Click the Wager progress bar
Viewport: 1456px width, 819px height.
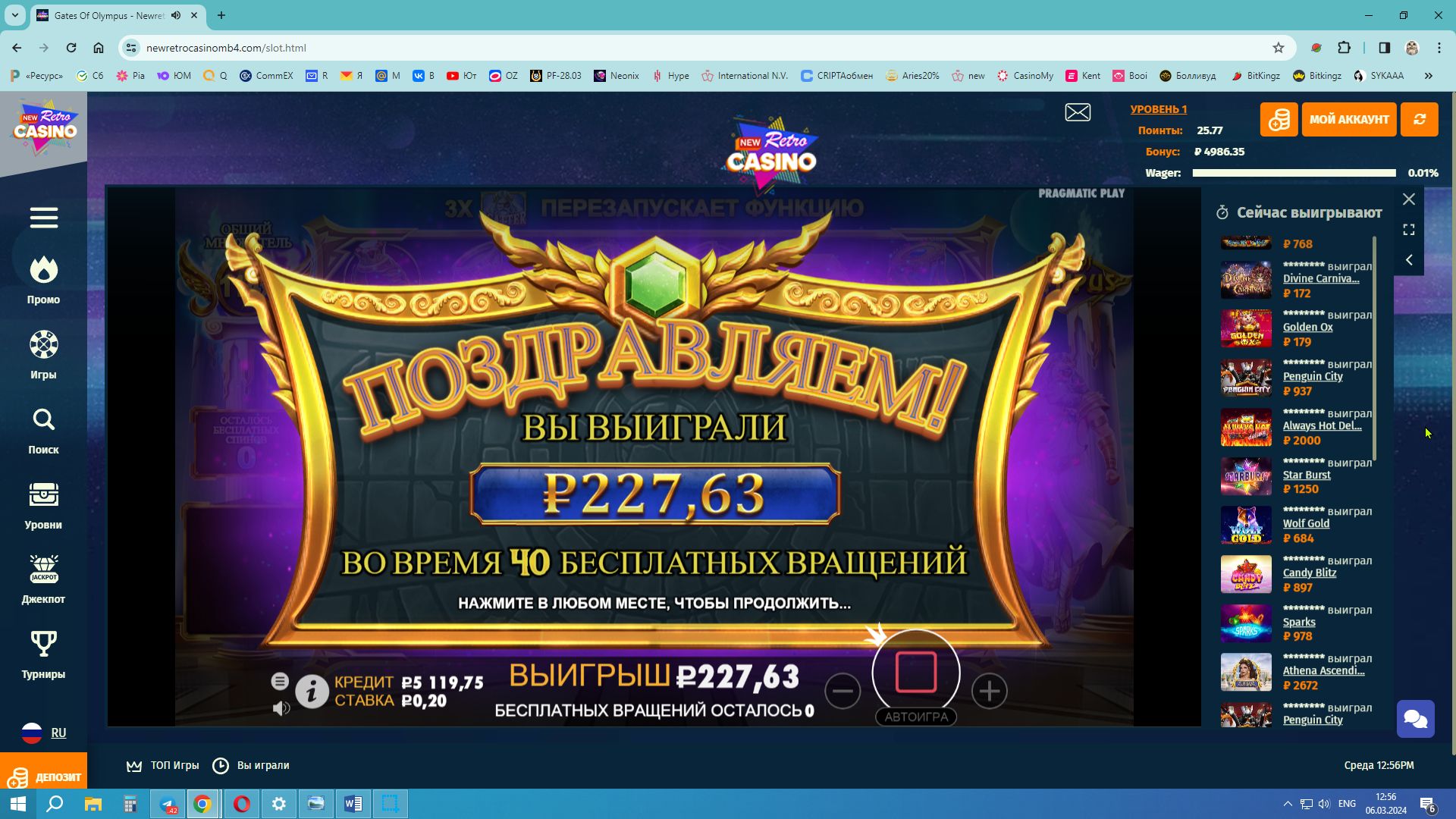pyautogui.click(x=1294, y=173)
